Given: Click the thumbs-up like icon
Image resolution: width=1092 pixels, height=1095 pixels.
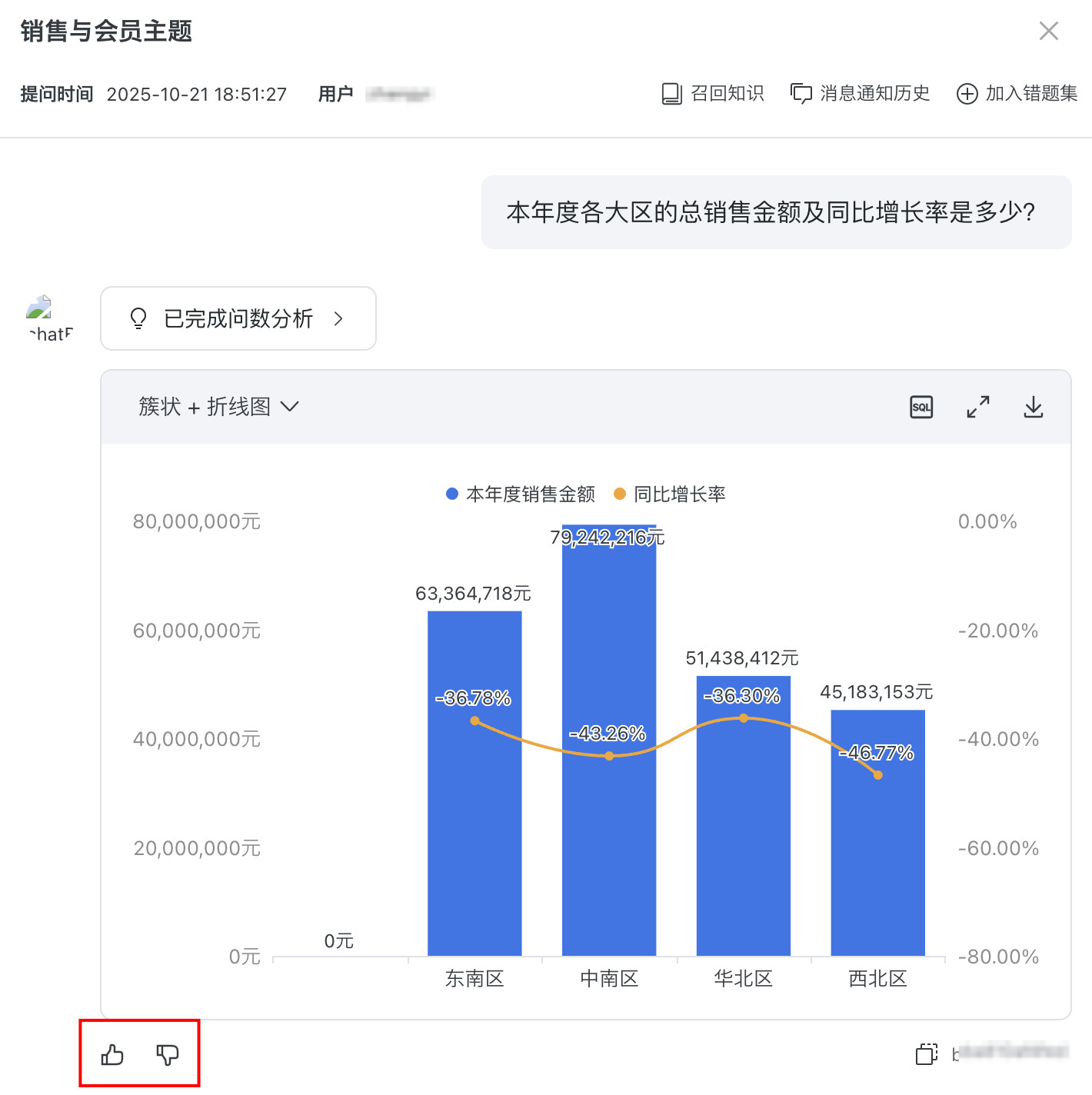Looking at the screenshot, I should tap(112, 1054).
